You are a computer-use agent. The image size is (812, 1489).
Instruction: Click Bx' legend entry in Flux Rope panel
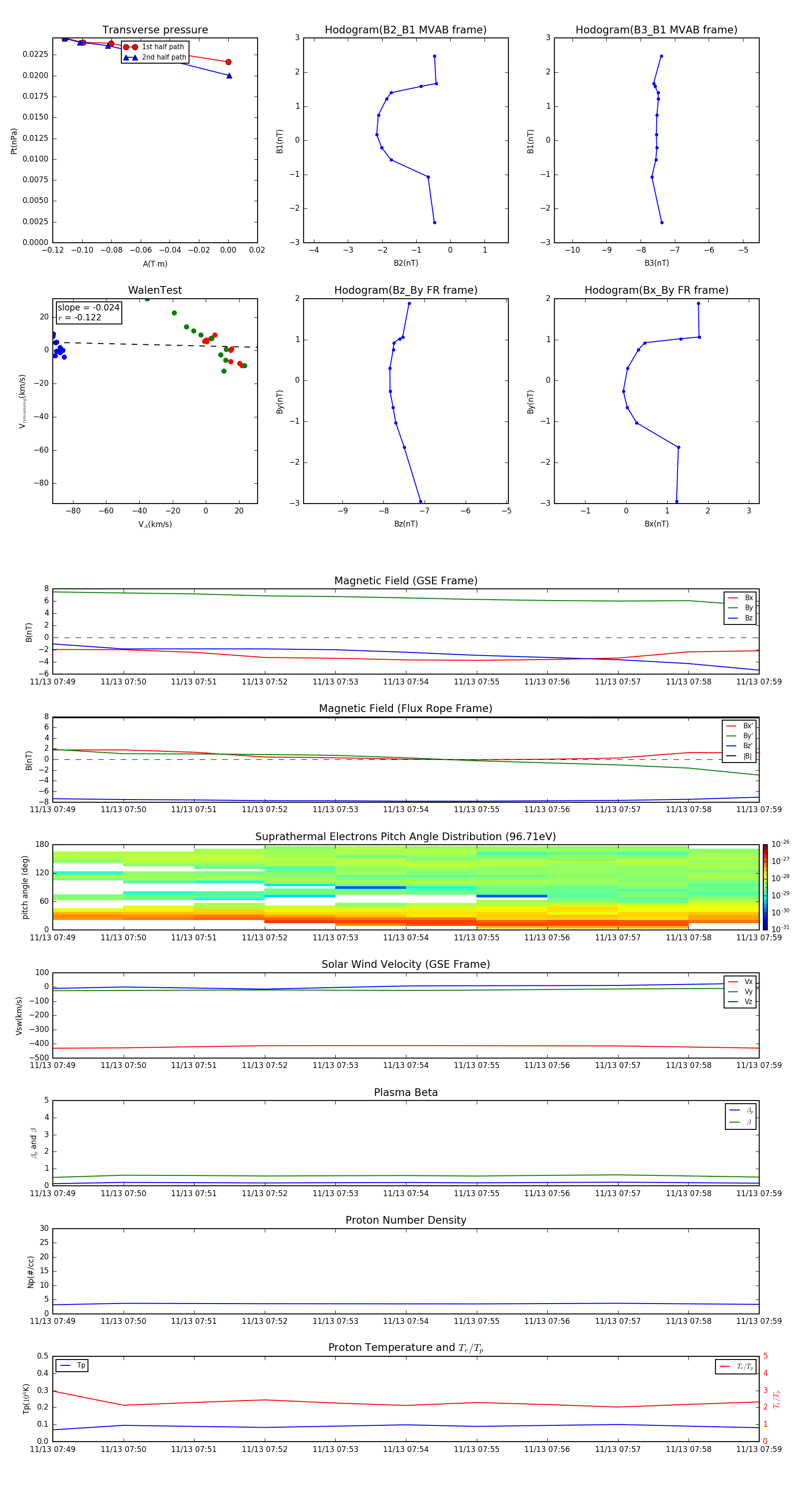pyautogui.click(x=739, y=726)
